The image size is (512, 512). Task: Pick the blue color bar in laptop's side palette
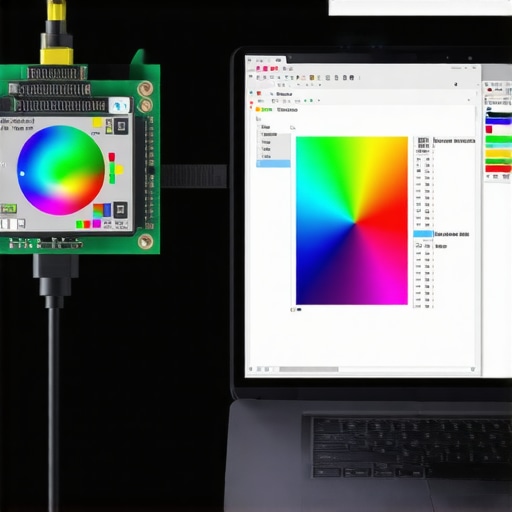pyautogui.click(x=499, y=121)
